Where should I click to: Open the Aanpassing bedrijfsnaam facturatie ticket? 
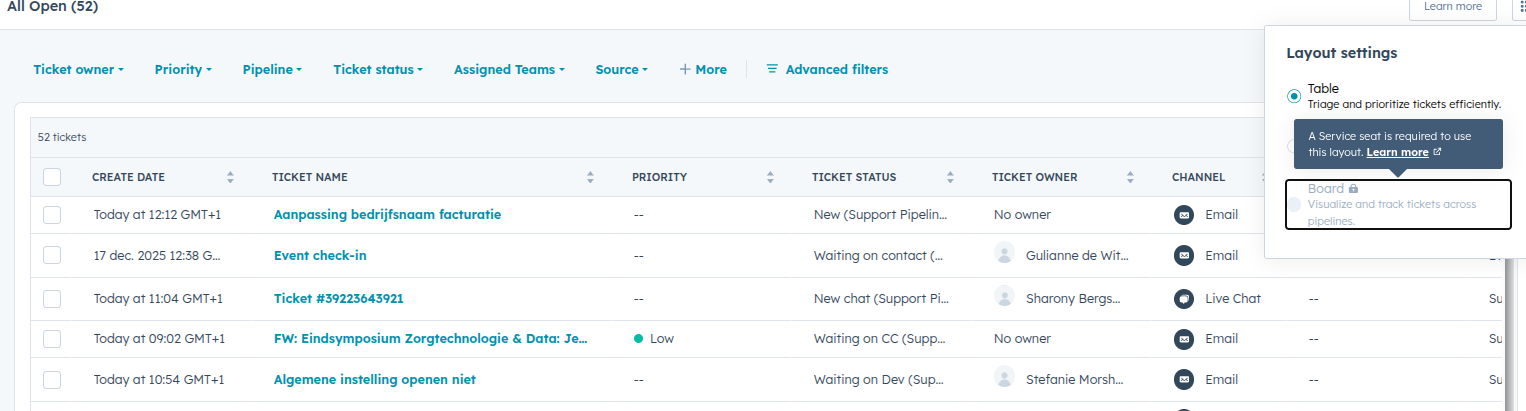(x=387, y=214)
